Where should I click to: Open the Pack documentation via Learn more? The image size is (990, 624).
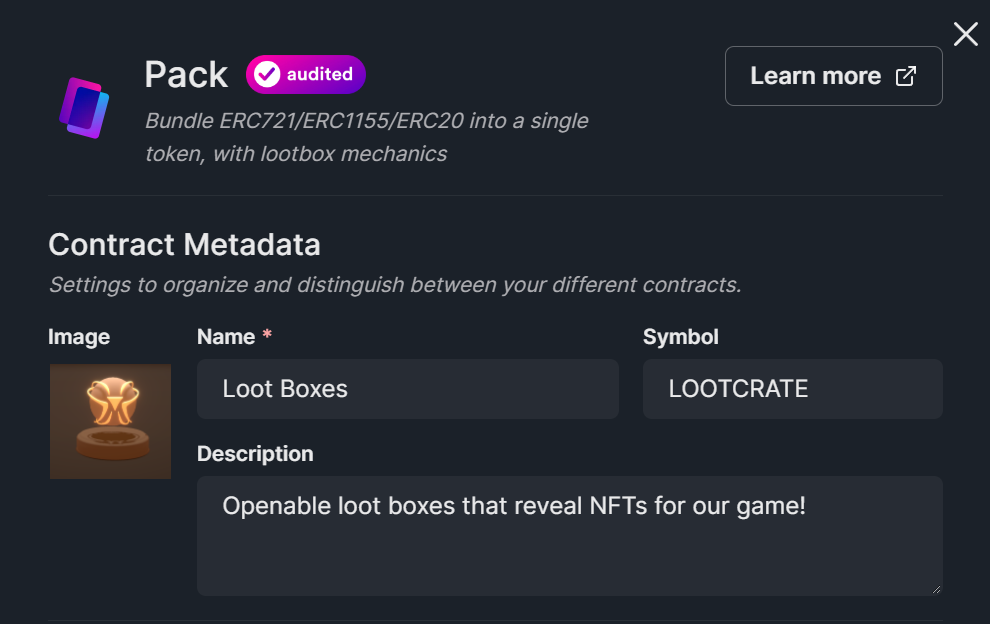(x=833, y=75)
